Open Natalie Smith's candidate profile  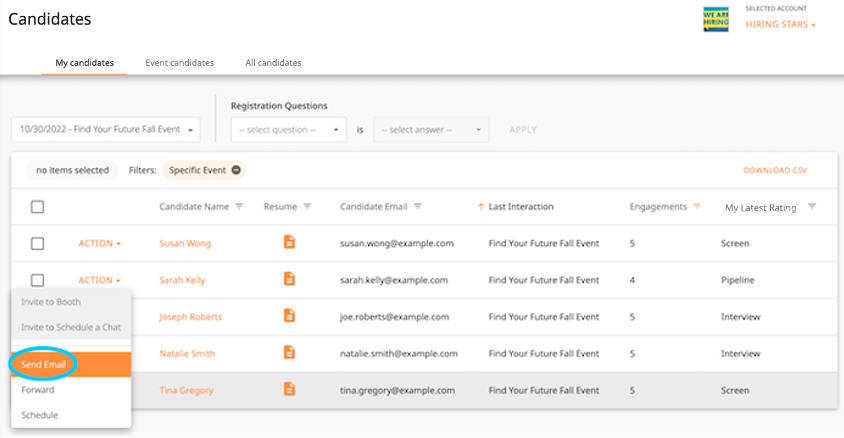point(187,354)
